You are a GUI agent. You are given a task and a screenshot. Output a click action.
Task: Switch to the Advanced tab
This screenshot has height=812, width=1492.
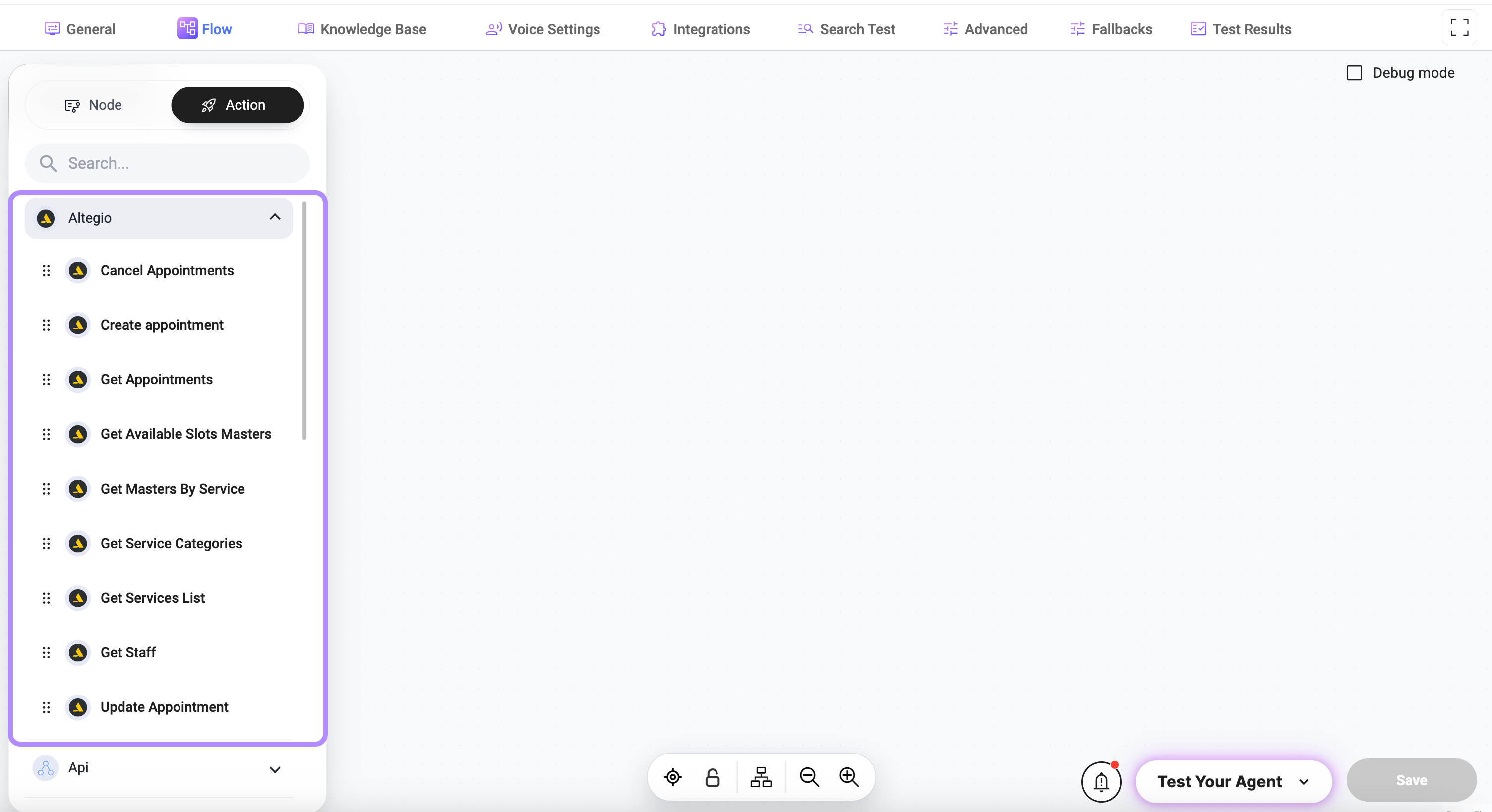pos(985,29)
